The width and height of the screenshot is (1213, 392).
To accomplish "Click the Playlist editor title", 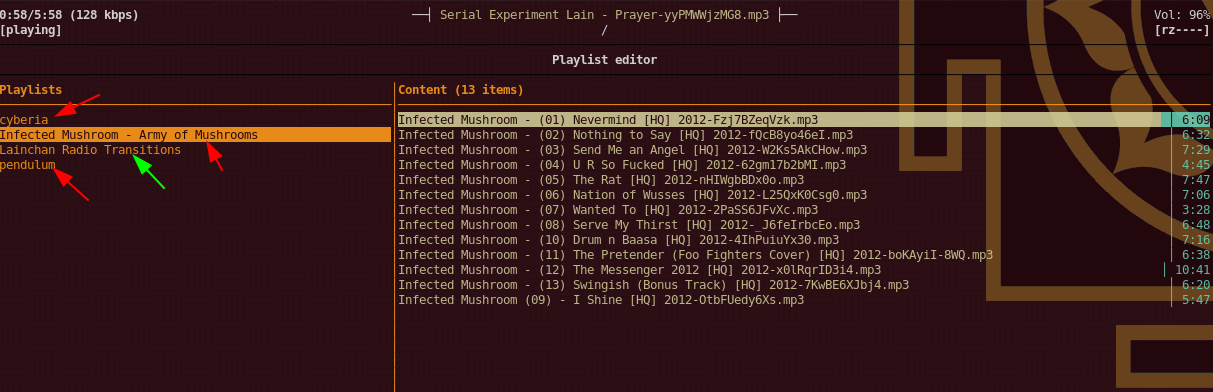I will (x=605, y=60).
